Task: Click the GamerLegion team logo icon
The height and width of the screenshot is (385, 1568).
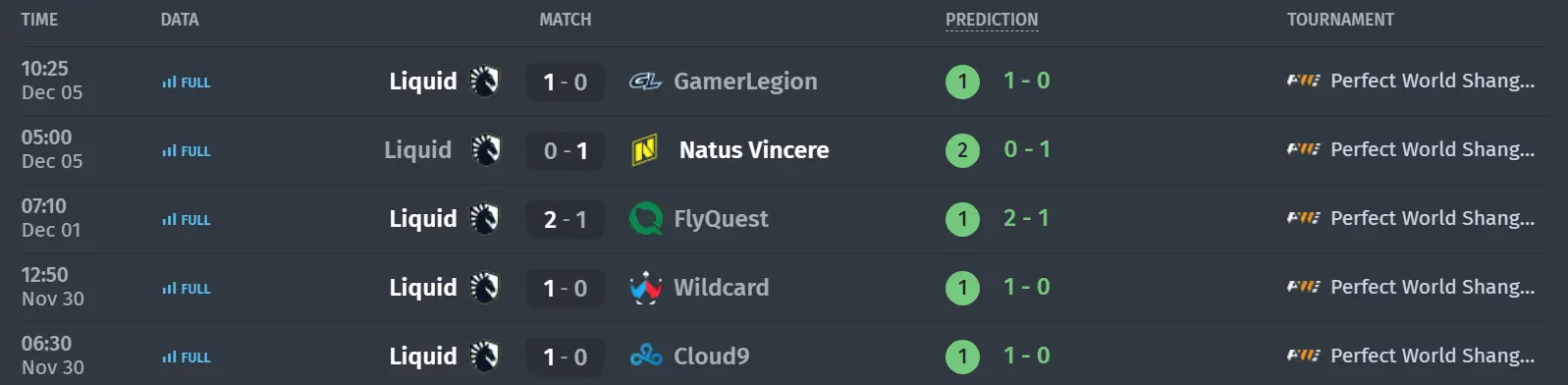Action: pyautogui.click(x=645, y=82)
